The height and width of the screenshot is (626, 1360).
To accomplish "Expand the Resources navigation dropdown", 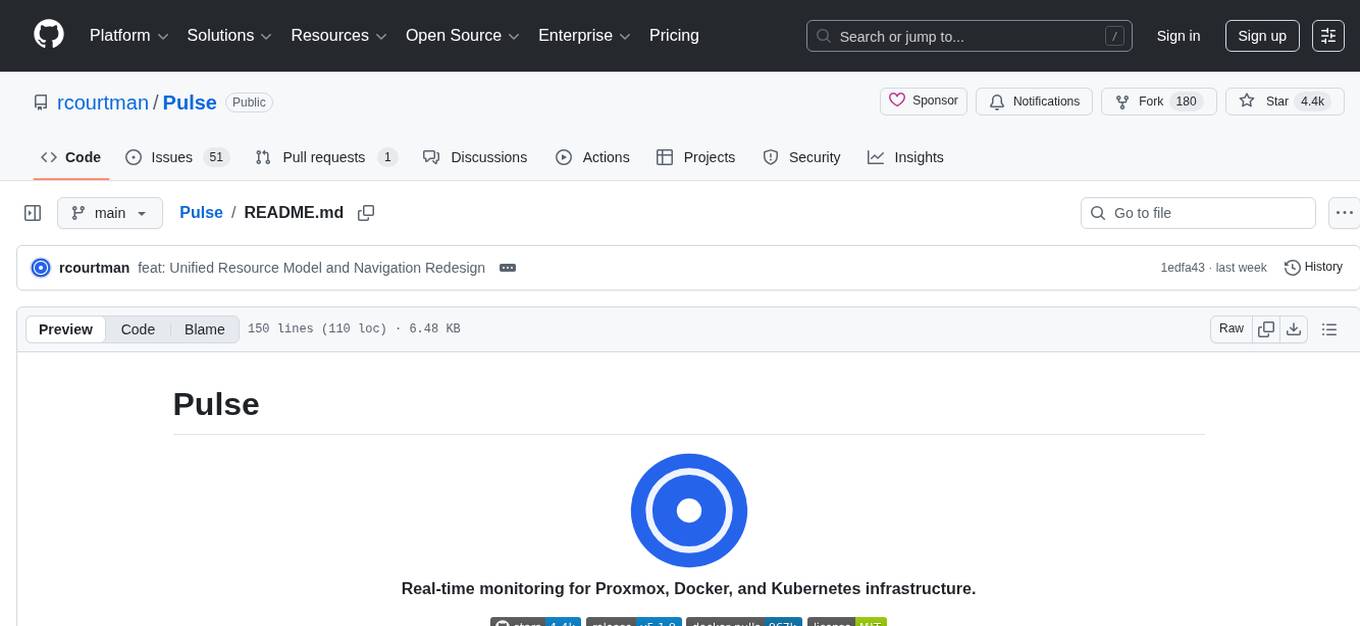I will click(338, 35).
